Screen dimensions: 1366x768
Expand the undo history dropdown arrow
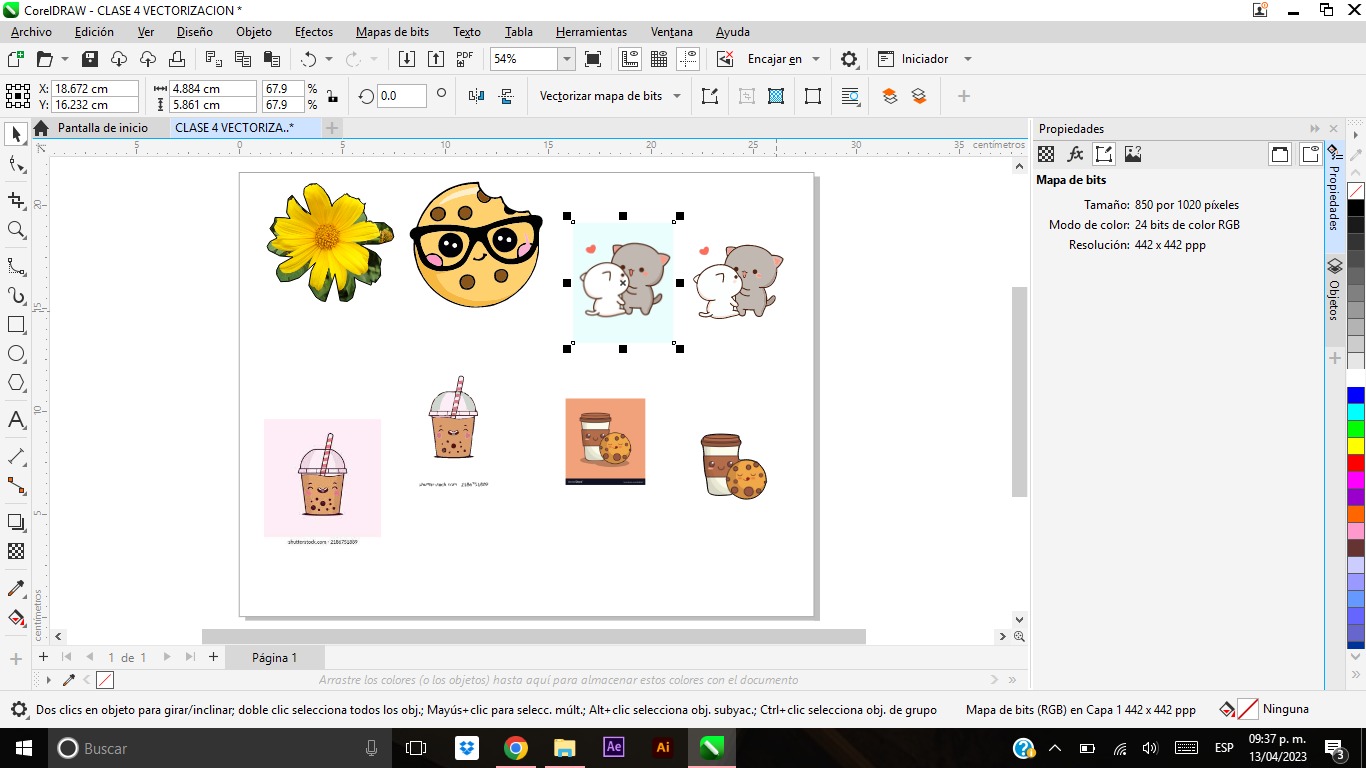coord(328,59)
